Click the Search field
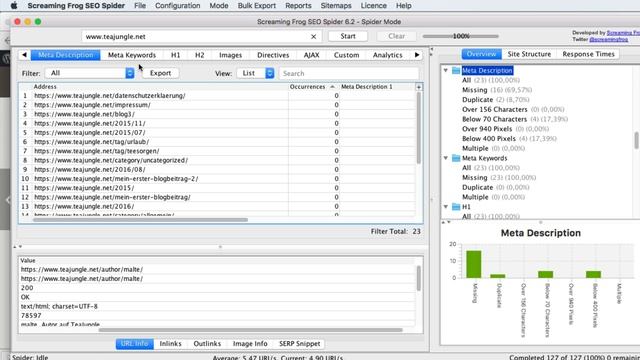This screenshot has width=640, height=360. tap(349, 73)
